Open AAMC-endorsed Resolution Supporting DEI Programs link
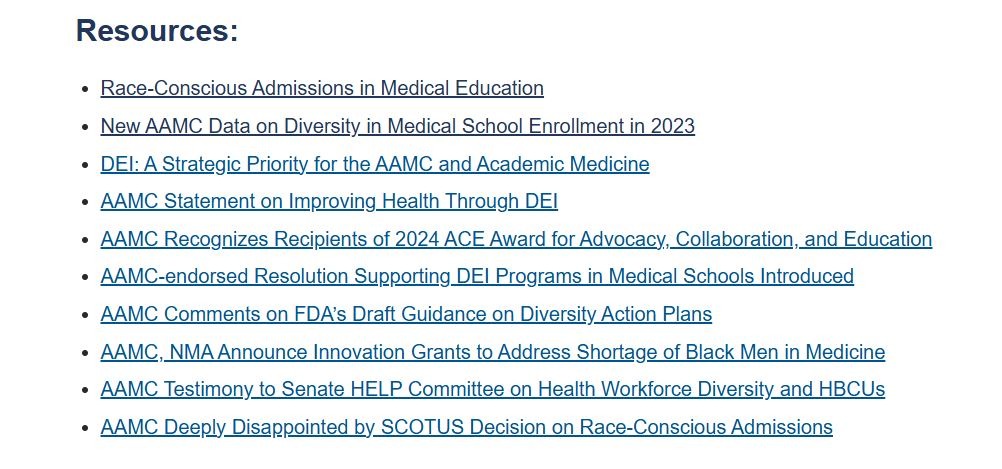 pyautogui.click(x=477, y=276)
